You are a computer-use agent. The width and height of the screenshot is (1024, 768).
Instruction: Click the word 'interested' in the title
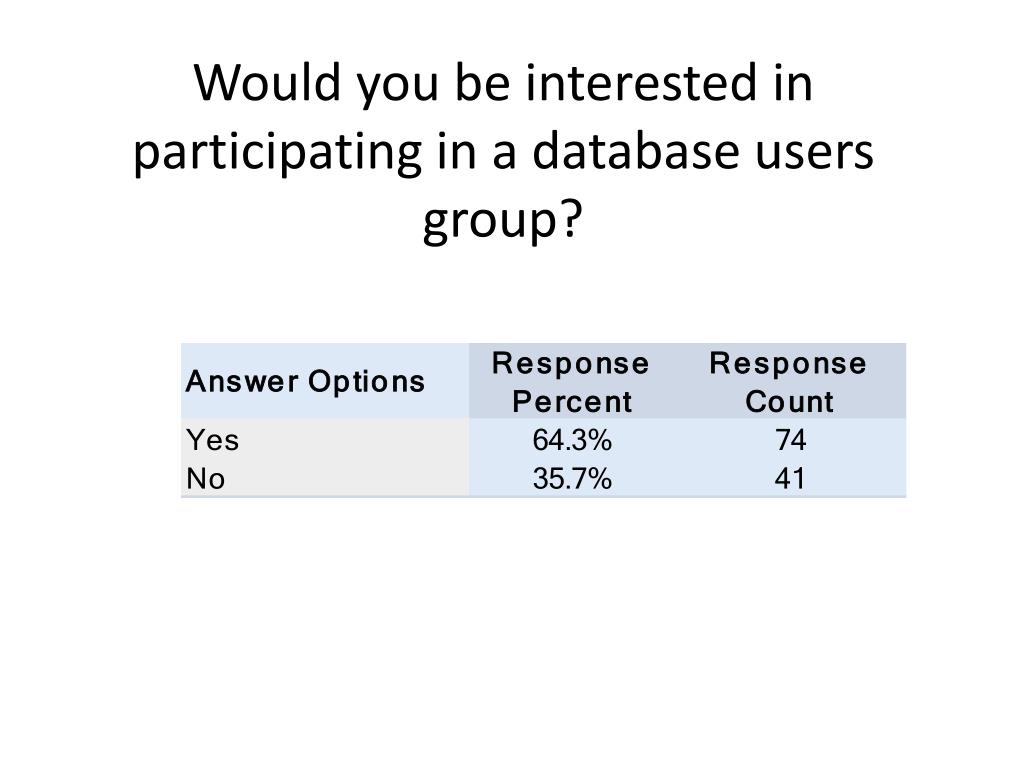coord(641,83)
